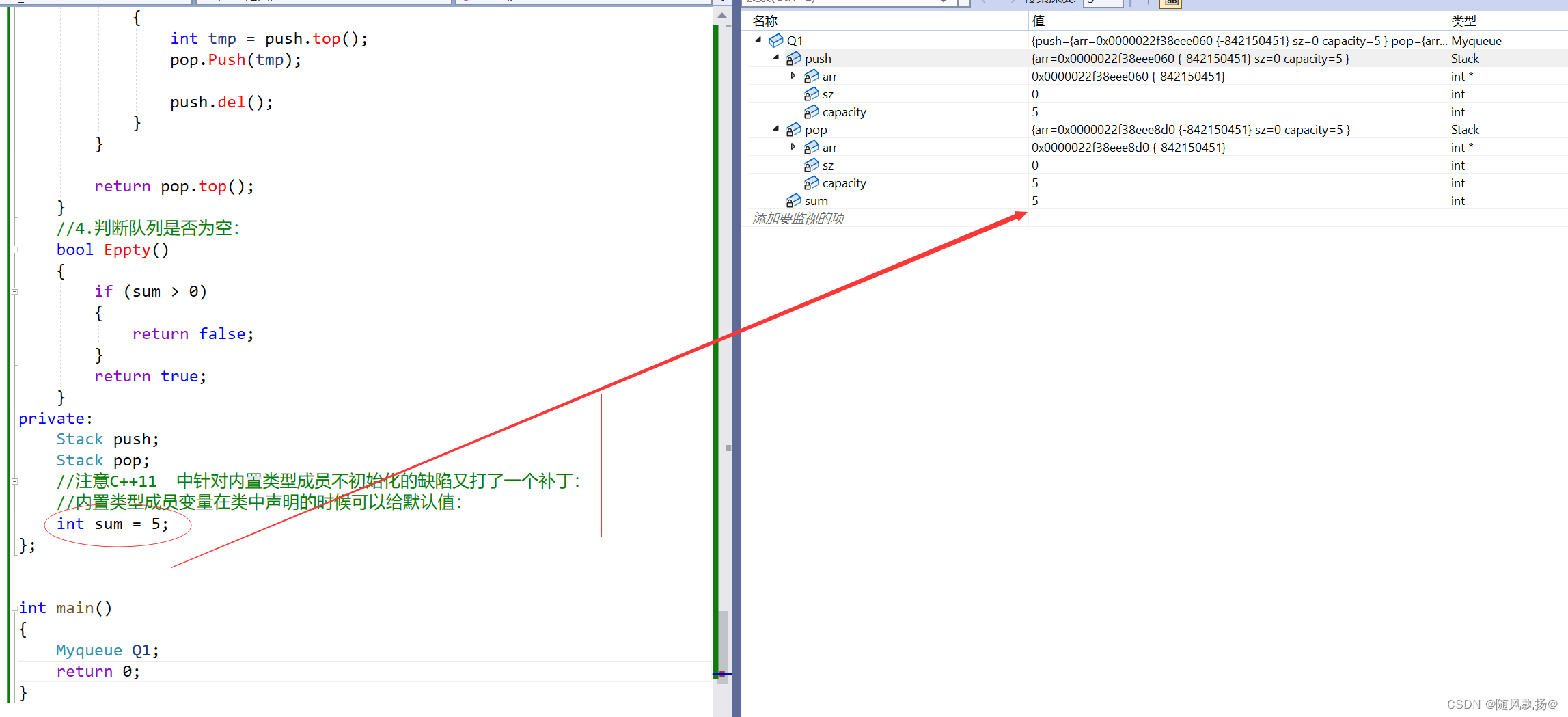Click Stack type cell of push row
1568x717 pixels.
click(1465, 59)
